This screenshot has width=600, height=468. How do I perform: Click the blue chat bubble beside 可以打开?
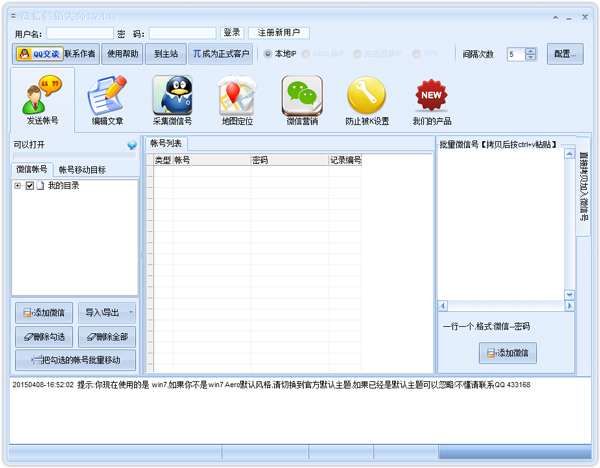pyautogui.click(x=132, y=145)
